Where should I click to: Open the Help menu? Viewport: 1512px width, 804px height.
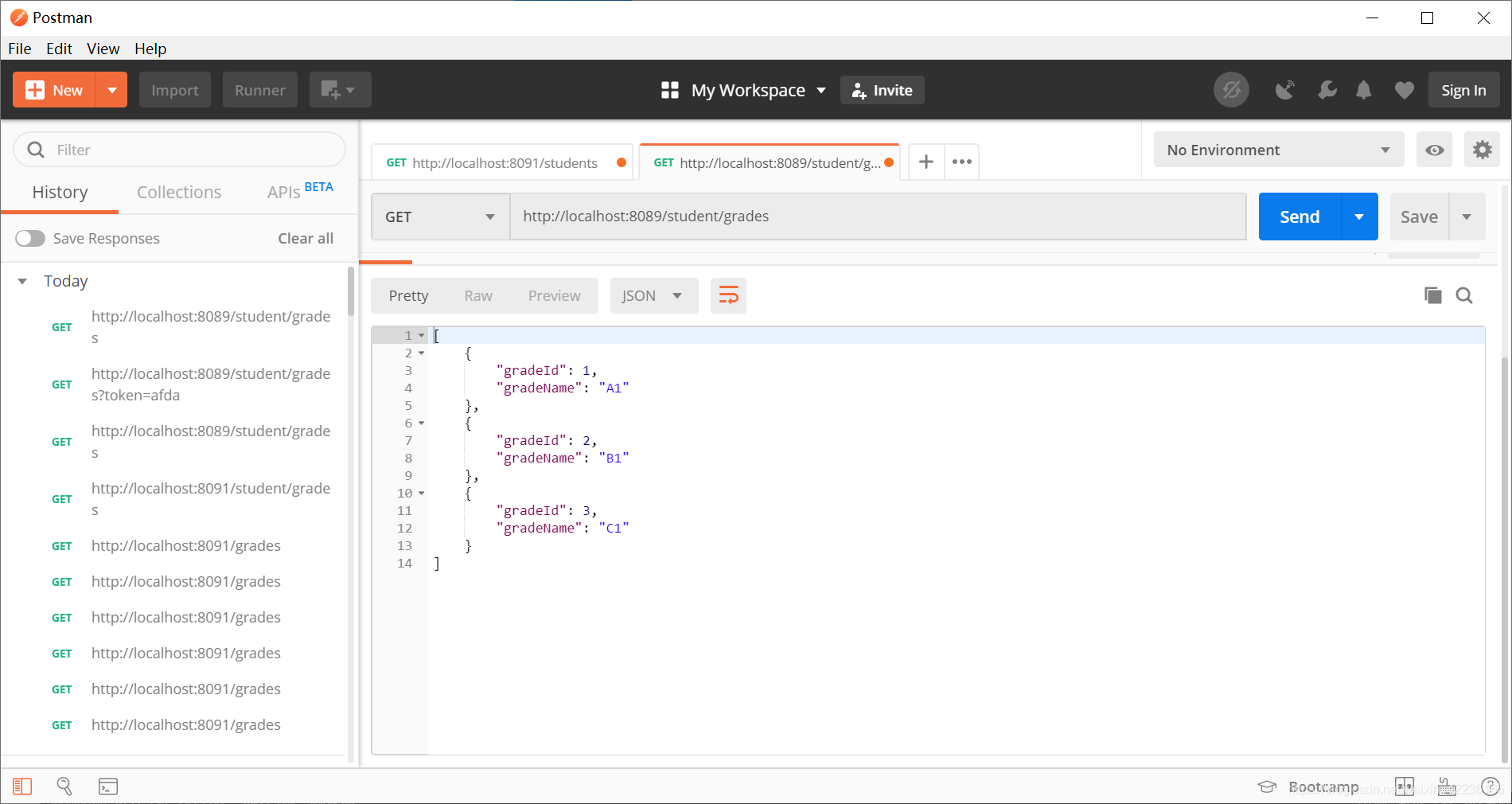(x=150, y=49)
